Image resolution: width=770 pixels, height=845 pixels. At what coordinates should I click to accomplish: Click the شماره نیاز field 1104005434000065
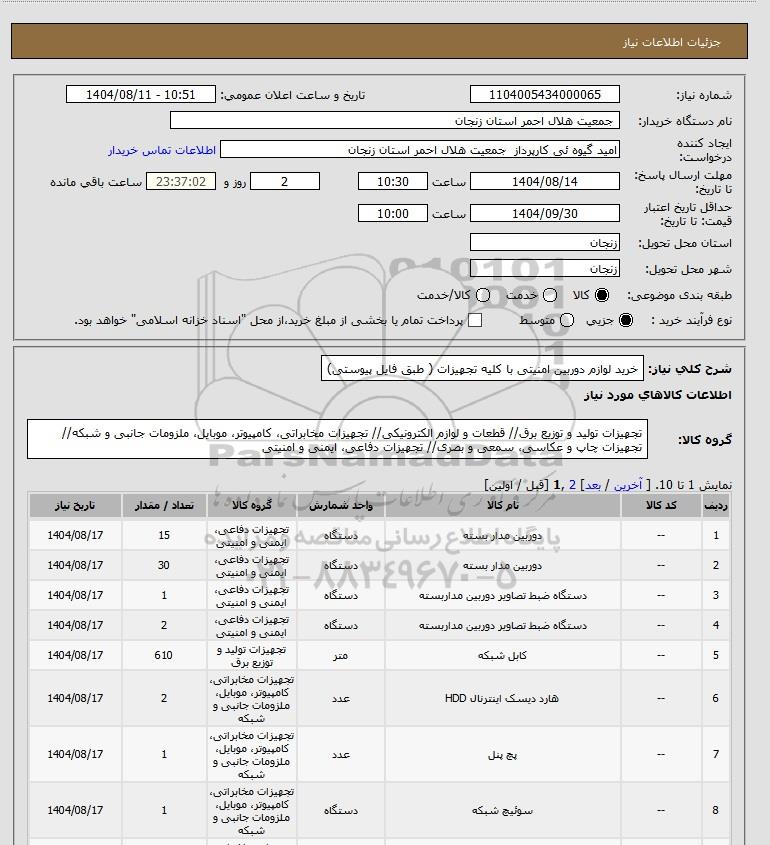545,94
